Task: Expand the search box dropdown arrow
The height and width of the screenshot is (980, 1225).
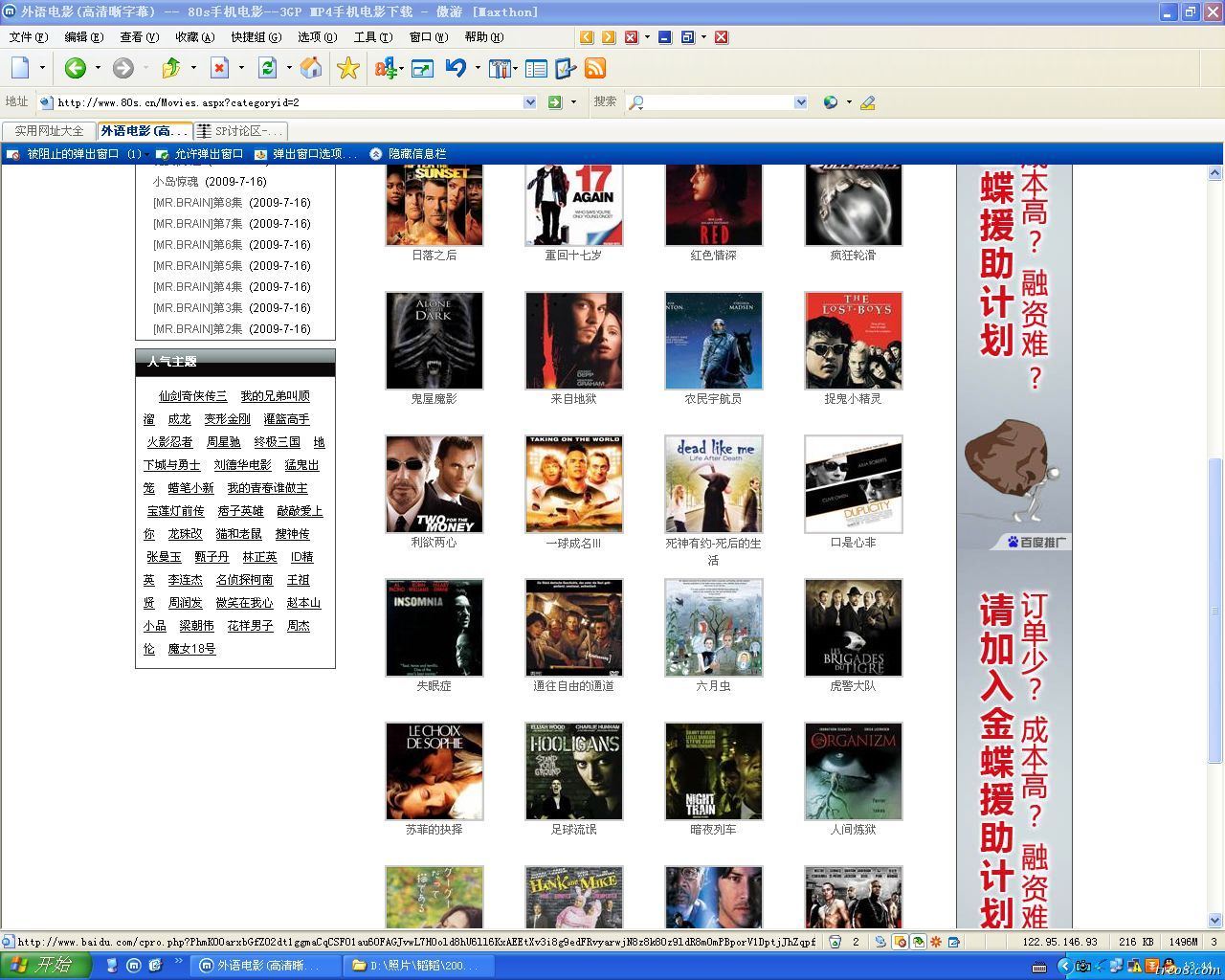Action: point(801,102)
